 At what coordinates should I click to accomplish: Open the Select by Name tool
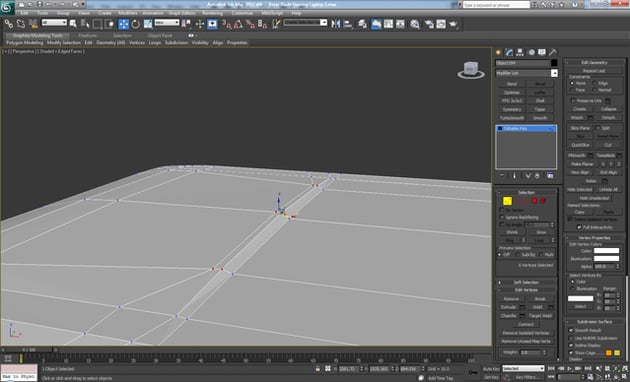point(85,24)
